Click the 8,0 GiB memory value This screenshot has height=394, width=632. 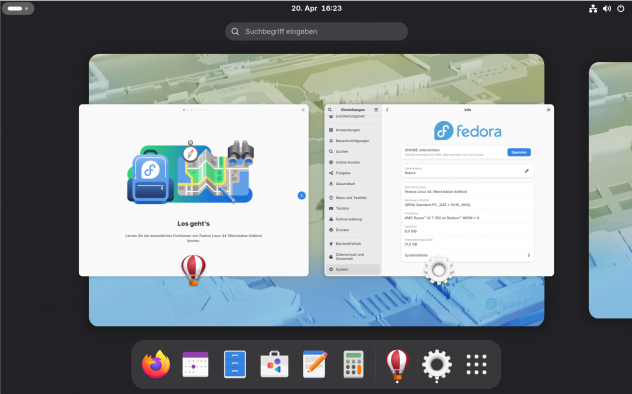[410, 231]
